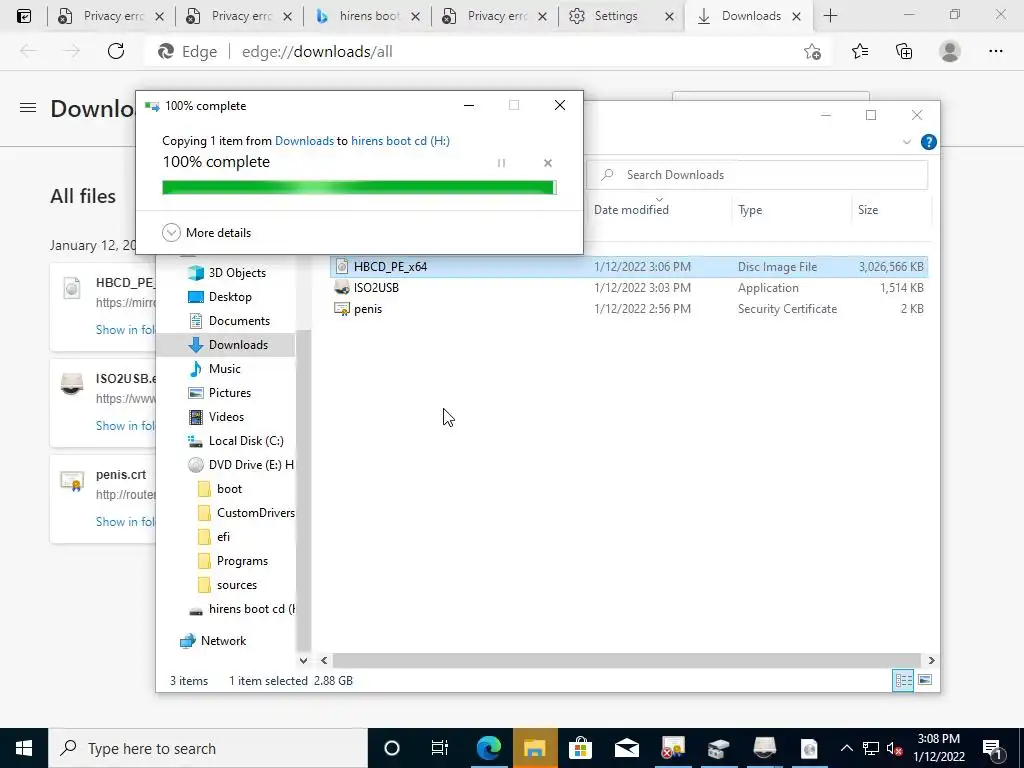
Task: Expand the Explorer ribbon chevron
Action: (x=906, y=142)
